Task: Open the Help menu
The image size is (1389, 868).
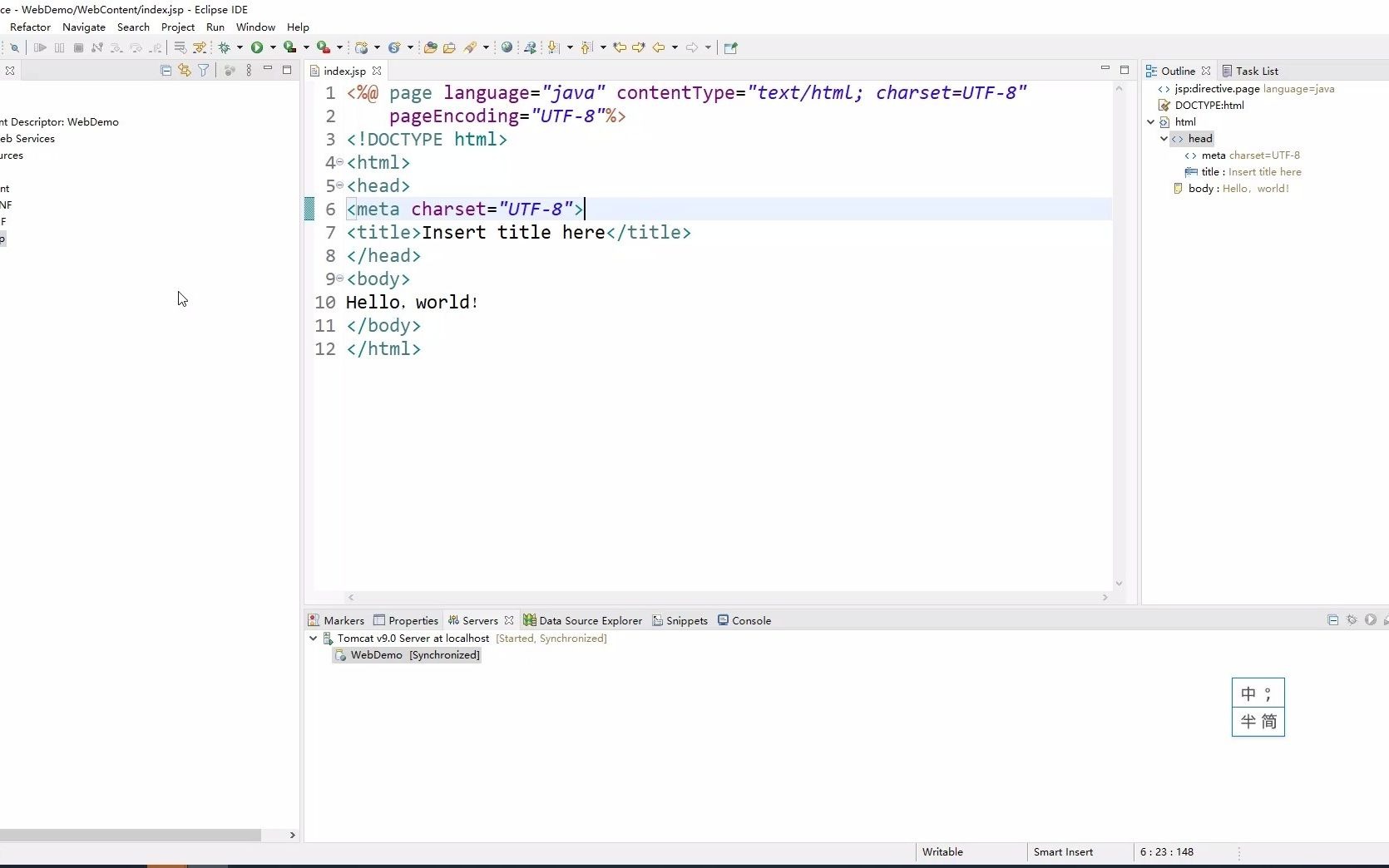Action: pyautogui.click(x=298, y=27)
